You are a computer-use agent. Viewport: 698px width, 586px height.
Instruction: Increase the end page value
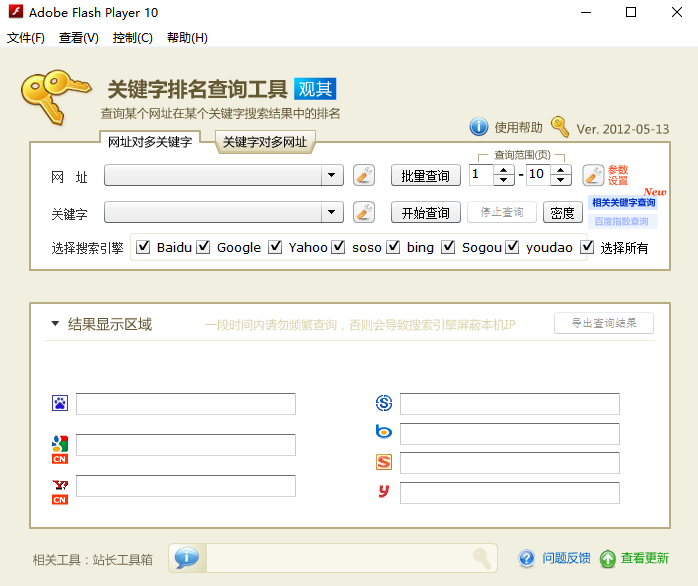click(561, 170)
